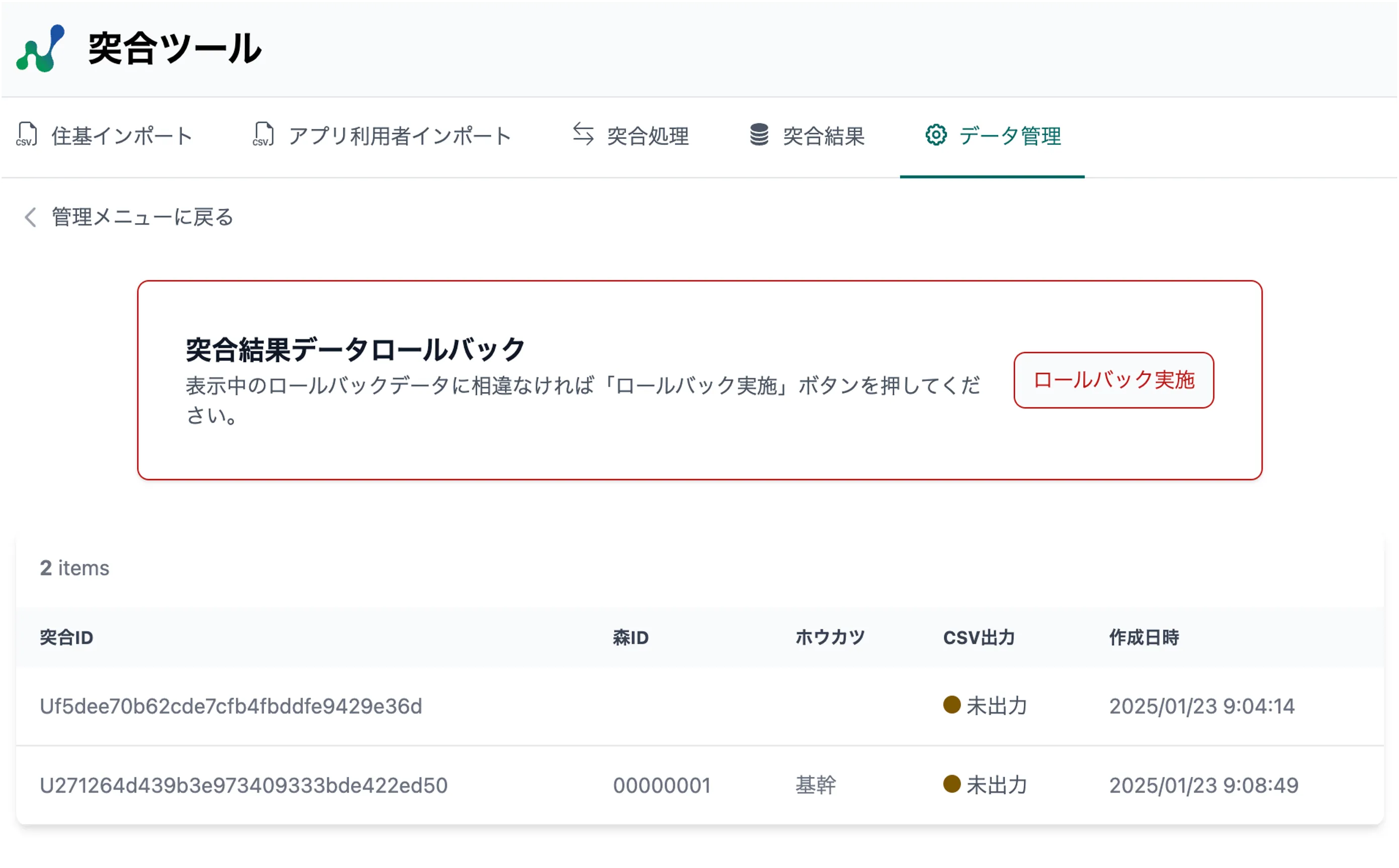Image resolution: width=1399 pixels, height=868 pixels.
Task: Select row with ID Uf5dee70b62cde7cfb4fbddfe9429e36d
Action: click(231, 706)
